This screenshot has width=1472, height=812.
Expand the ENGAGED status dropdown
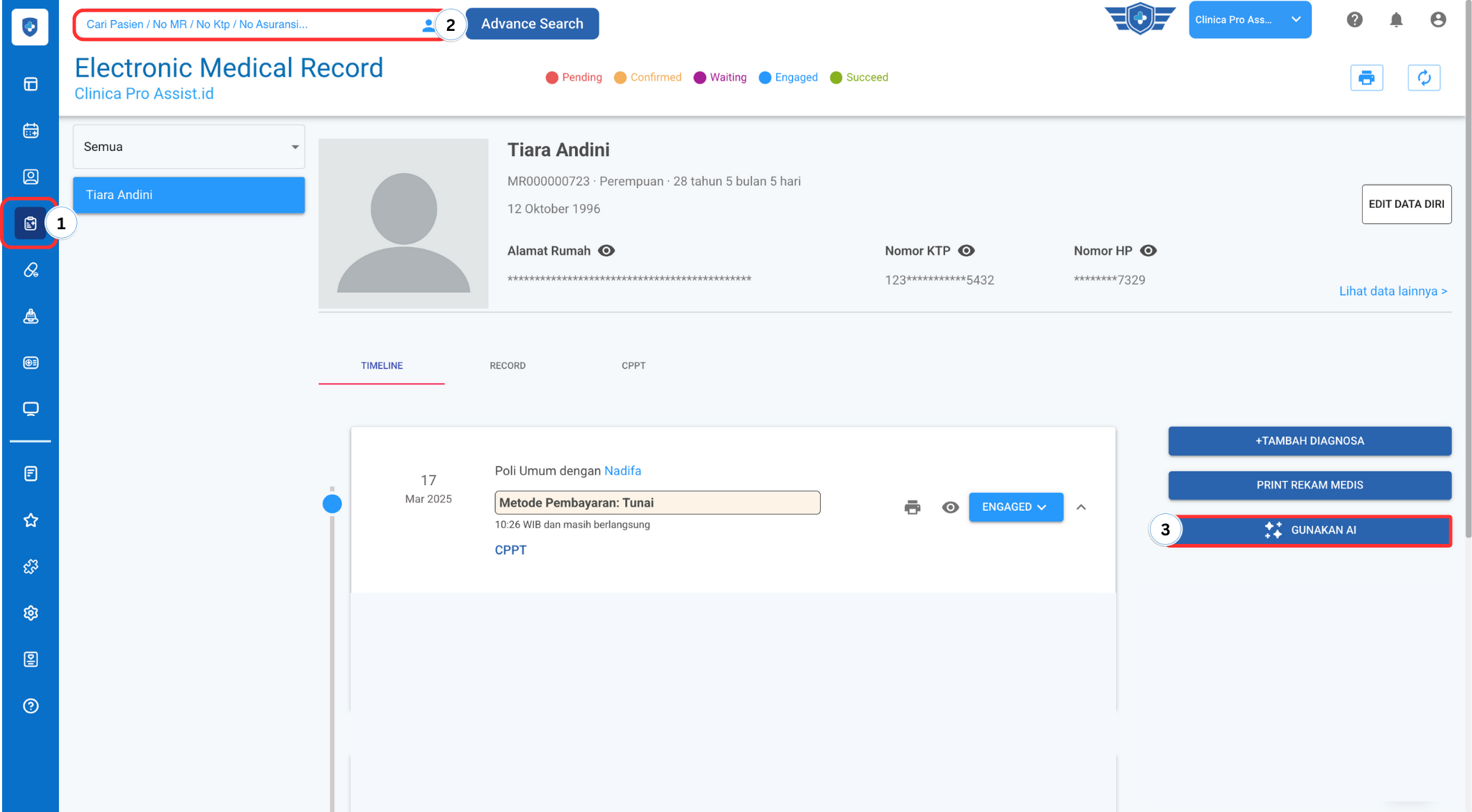(1015, 507)
